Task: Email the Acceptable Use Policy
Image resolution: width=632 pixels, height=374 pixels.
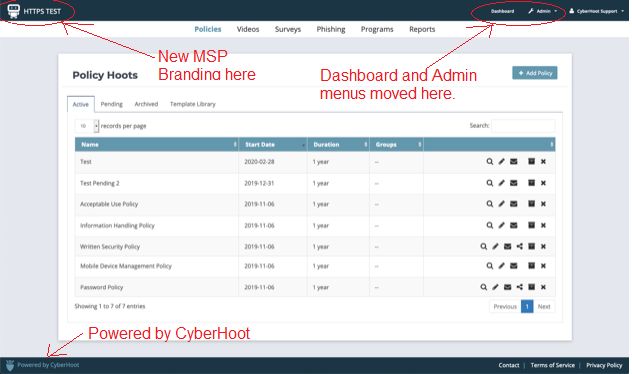Action: point(514,204)
